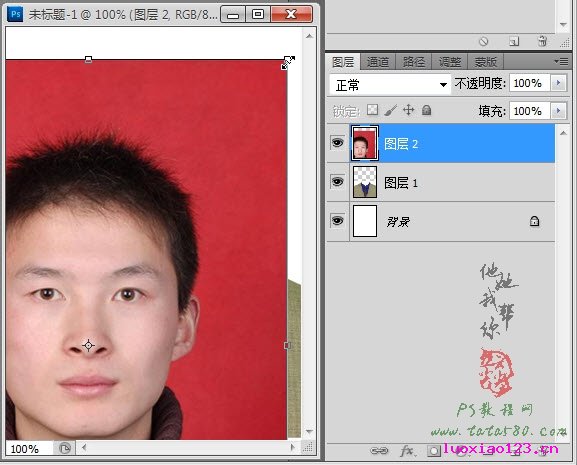Click the new item icon in the upper panel
The width and height of the screenshot is (577, 465).
coord(514,41)
